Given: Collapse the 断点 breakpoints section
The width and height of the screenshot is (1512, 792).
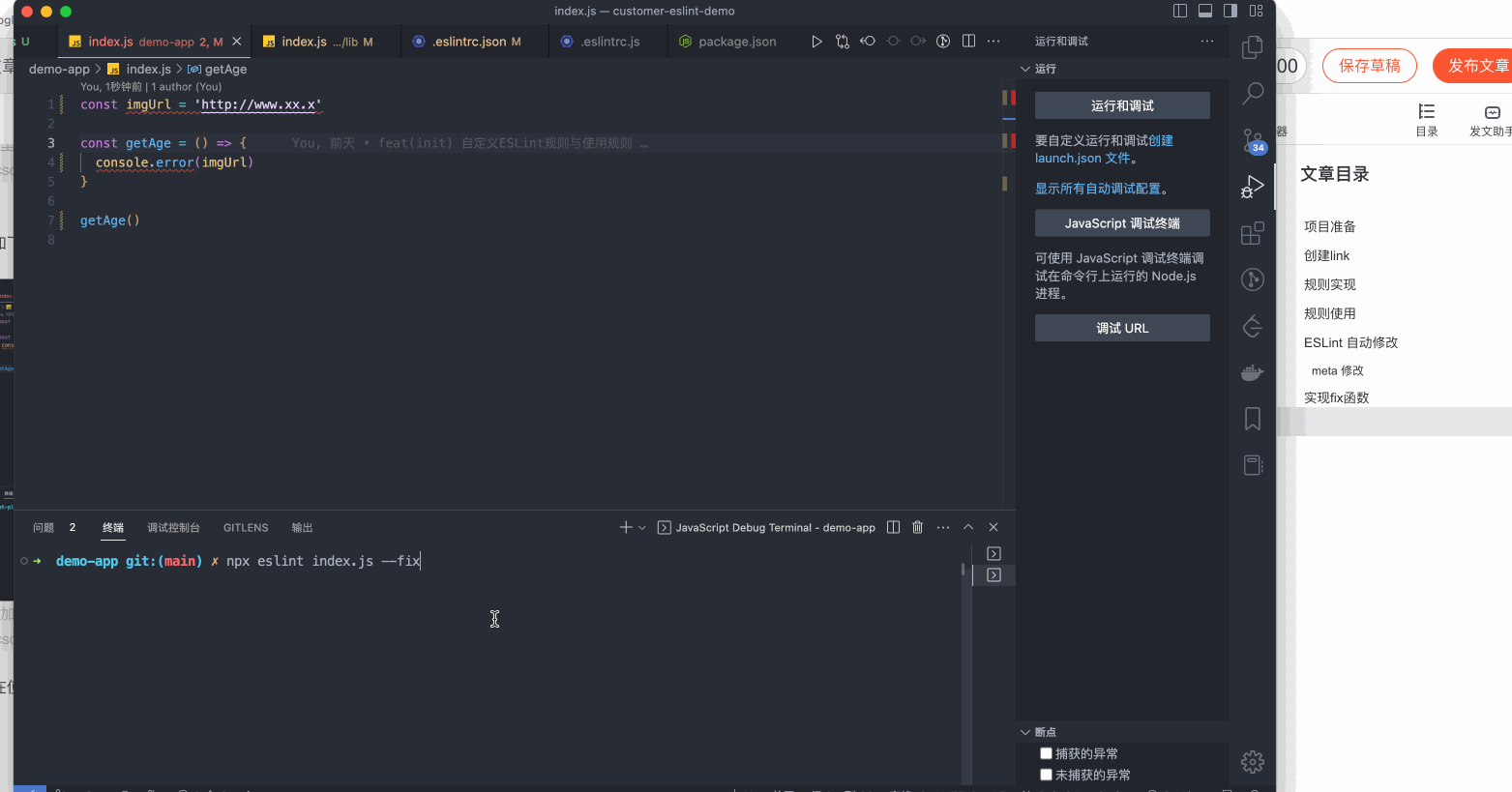Looking at the screenshot, I should pyautogui.click(x=1025, y=732).
